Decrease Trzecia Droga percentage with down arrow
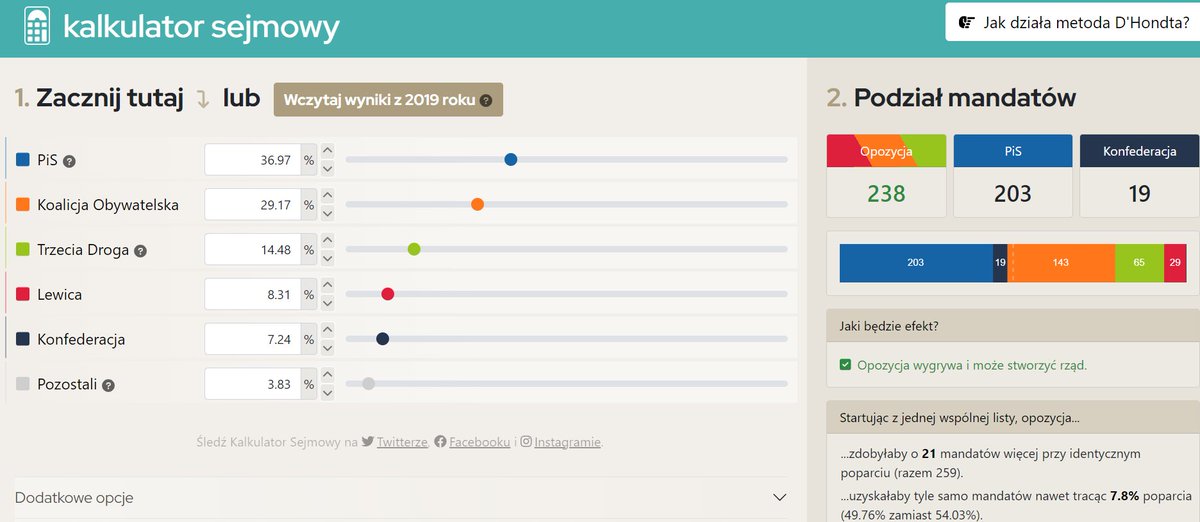This screenshot has width=1200, height=522. pyautogui.click(x=327, y=258)
